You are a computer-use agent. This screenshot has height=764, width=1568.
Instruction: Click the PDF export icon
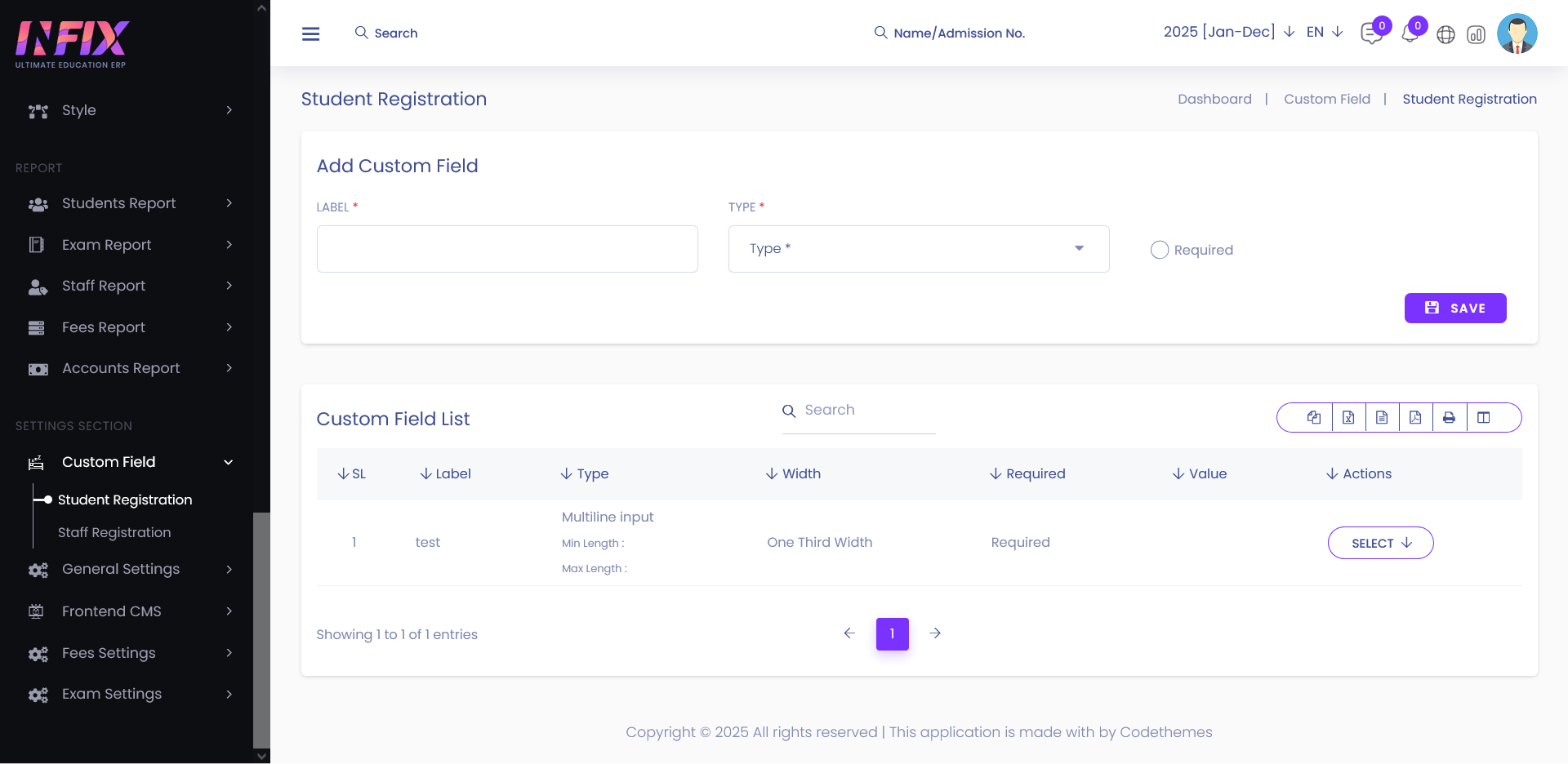1415,417
